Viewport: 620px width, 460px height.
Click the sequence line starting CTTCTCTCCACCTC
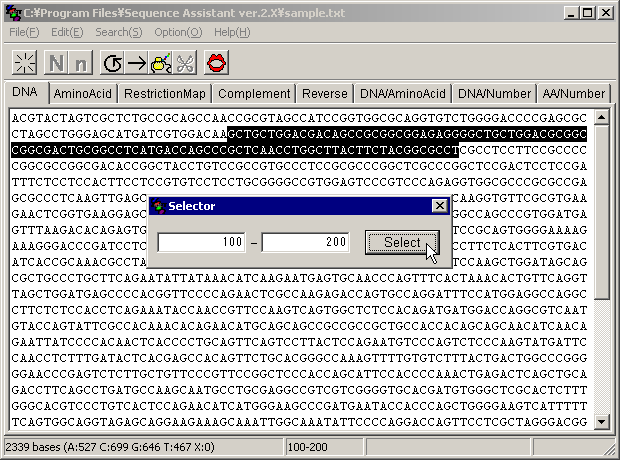[x=299, y=310]
